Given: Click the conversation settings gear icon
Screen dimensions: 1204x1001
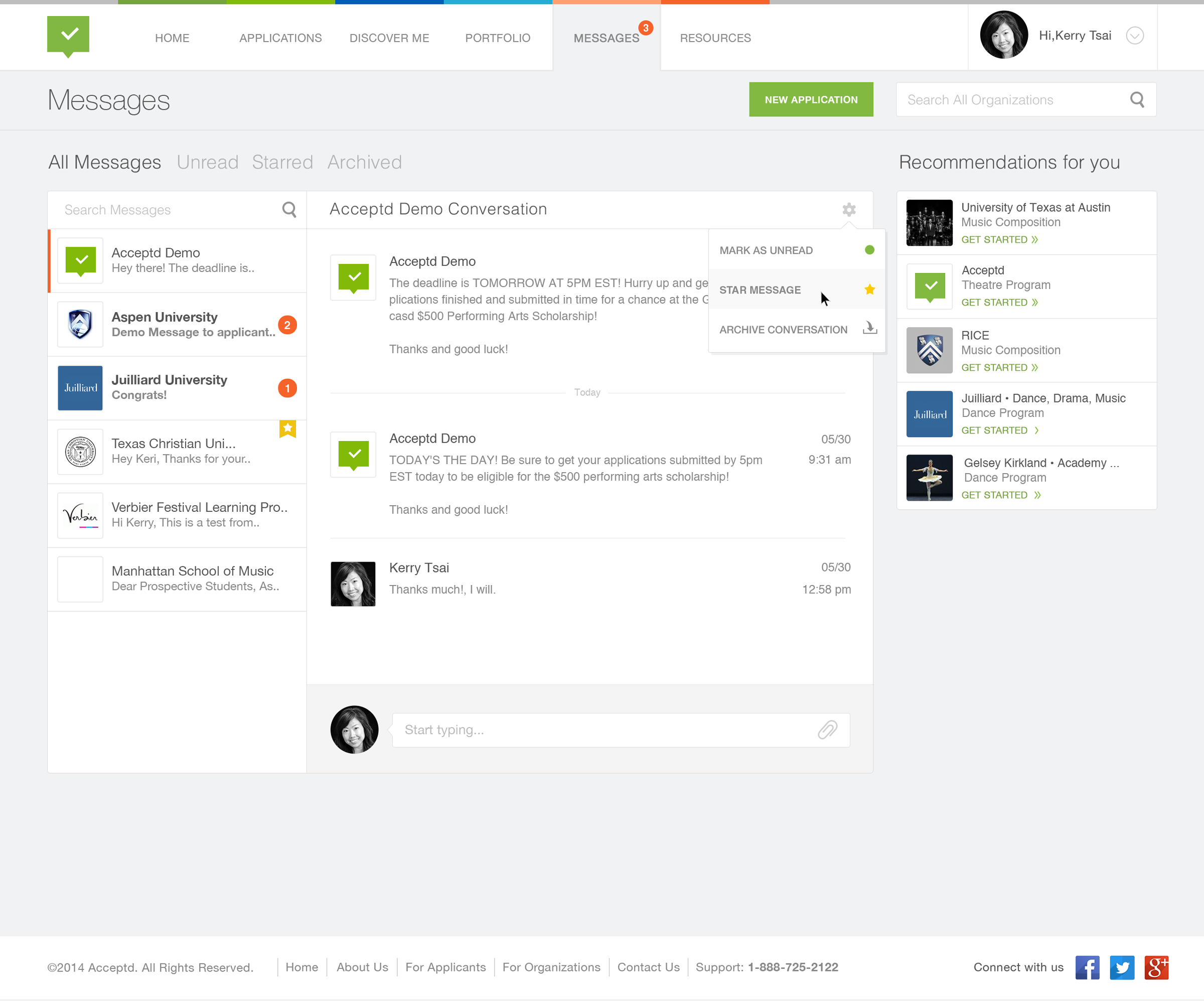Looking at the screenshot, I should tap(848, 209).
